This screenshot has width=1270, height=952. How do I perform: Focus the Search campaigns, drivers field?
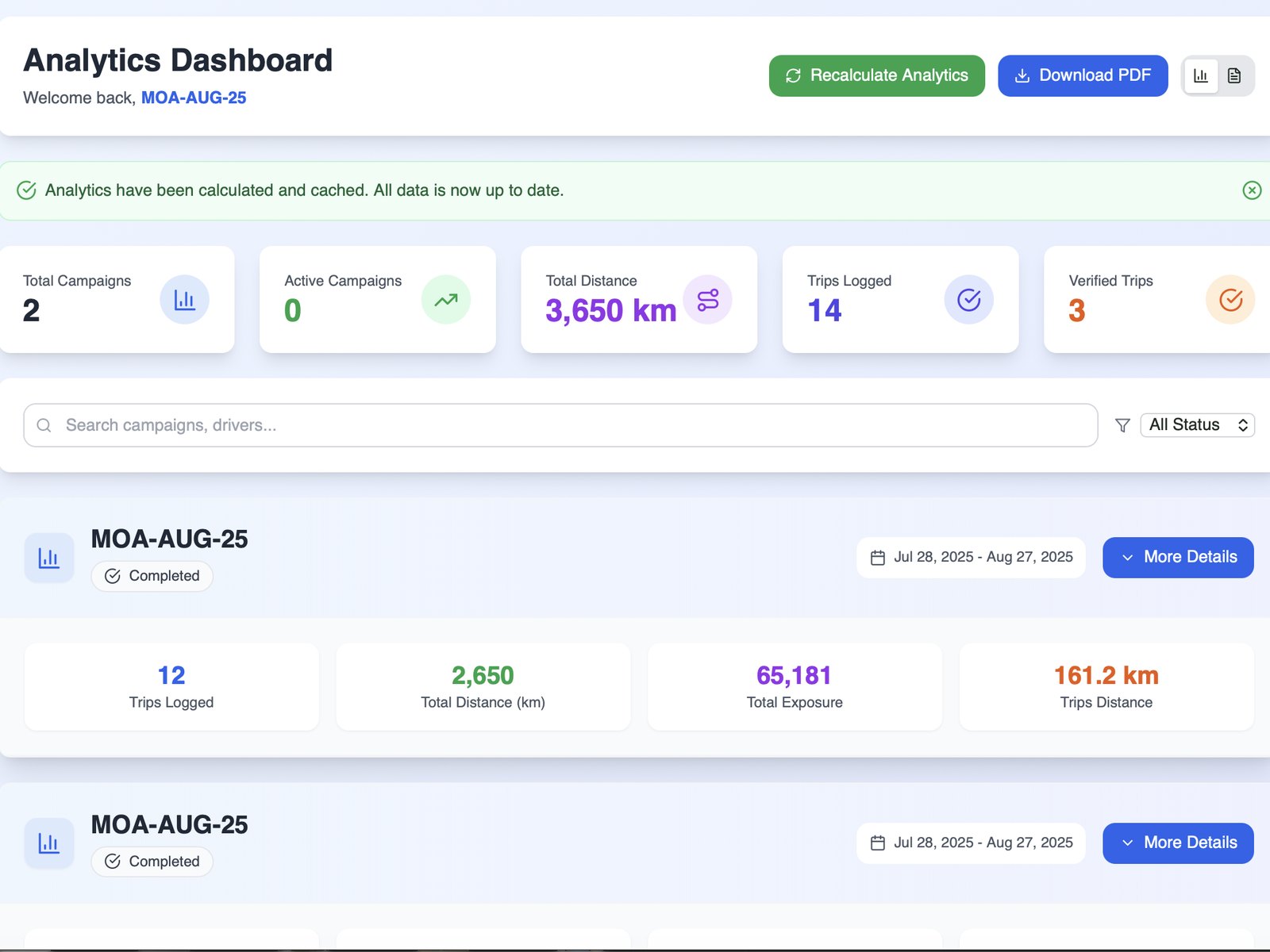coord(560,425)
